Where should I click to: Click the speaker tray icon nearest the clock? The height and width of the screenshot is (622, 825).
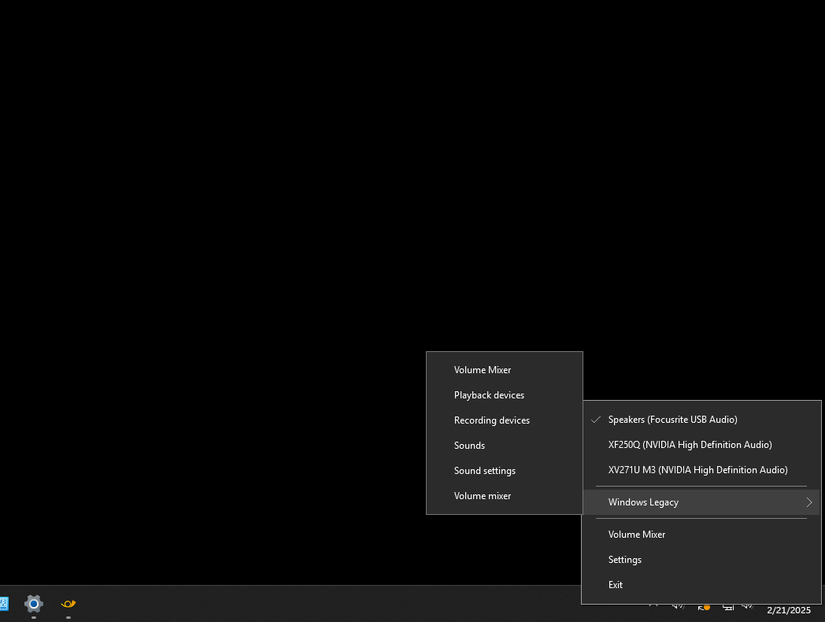pos(749,607)
